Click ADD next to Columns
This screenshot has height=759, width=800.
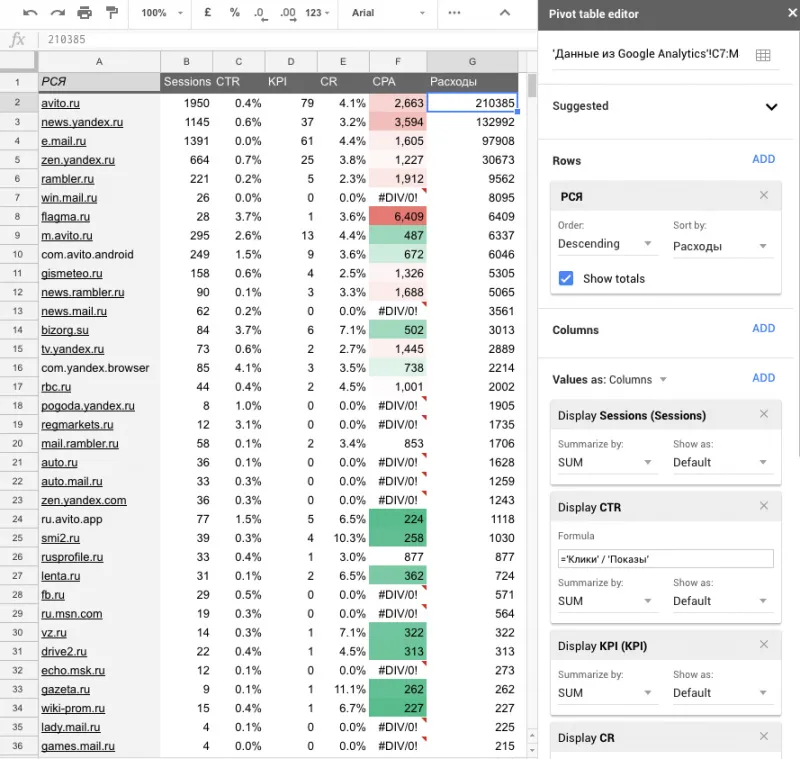763,328
